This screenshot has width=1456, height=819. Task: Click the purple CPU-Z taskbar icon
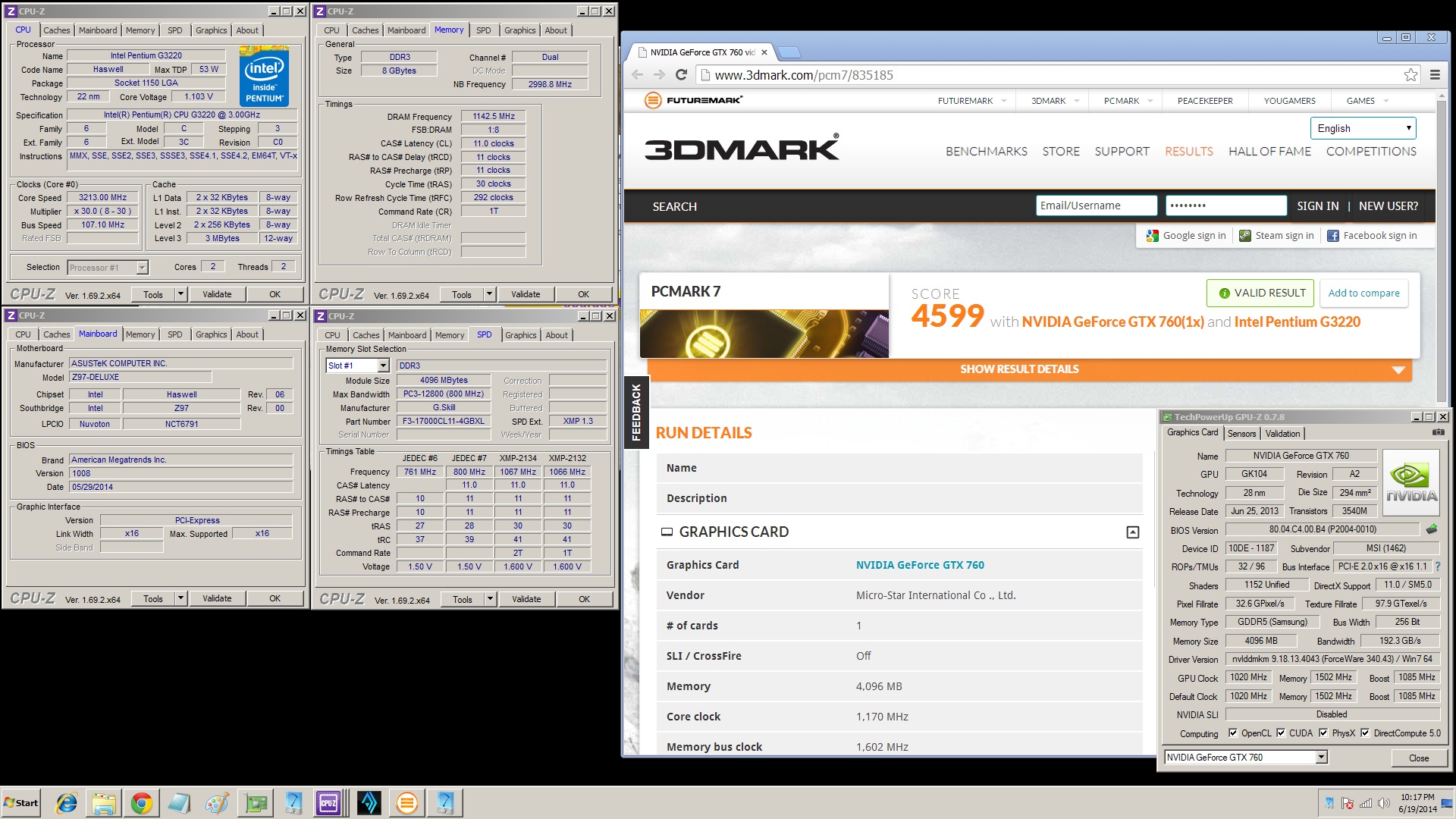click(328, 802)
